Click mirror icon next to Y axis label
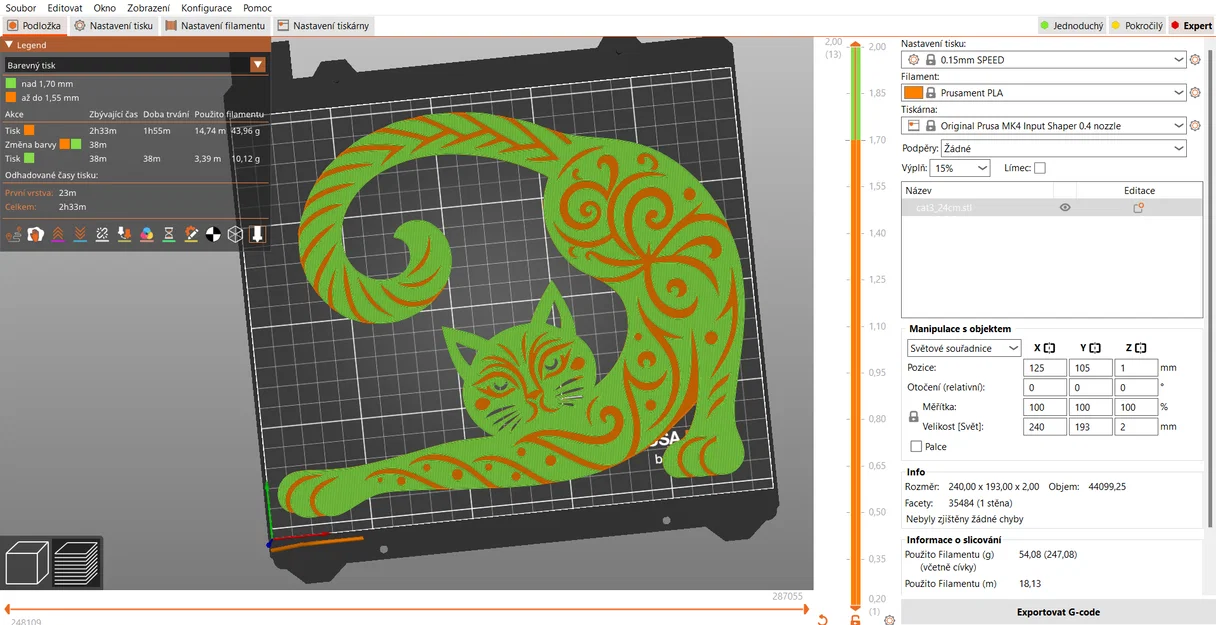The height and width of the screenshot is (625, 1216). tap(1096, 348)
